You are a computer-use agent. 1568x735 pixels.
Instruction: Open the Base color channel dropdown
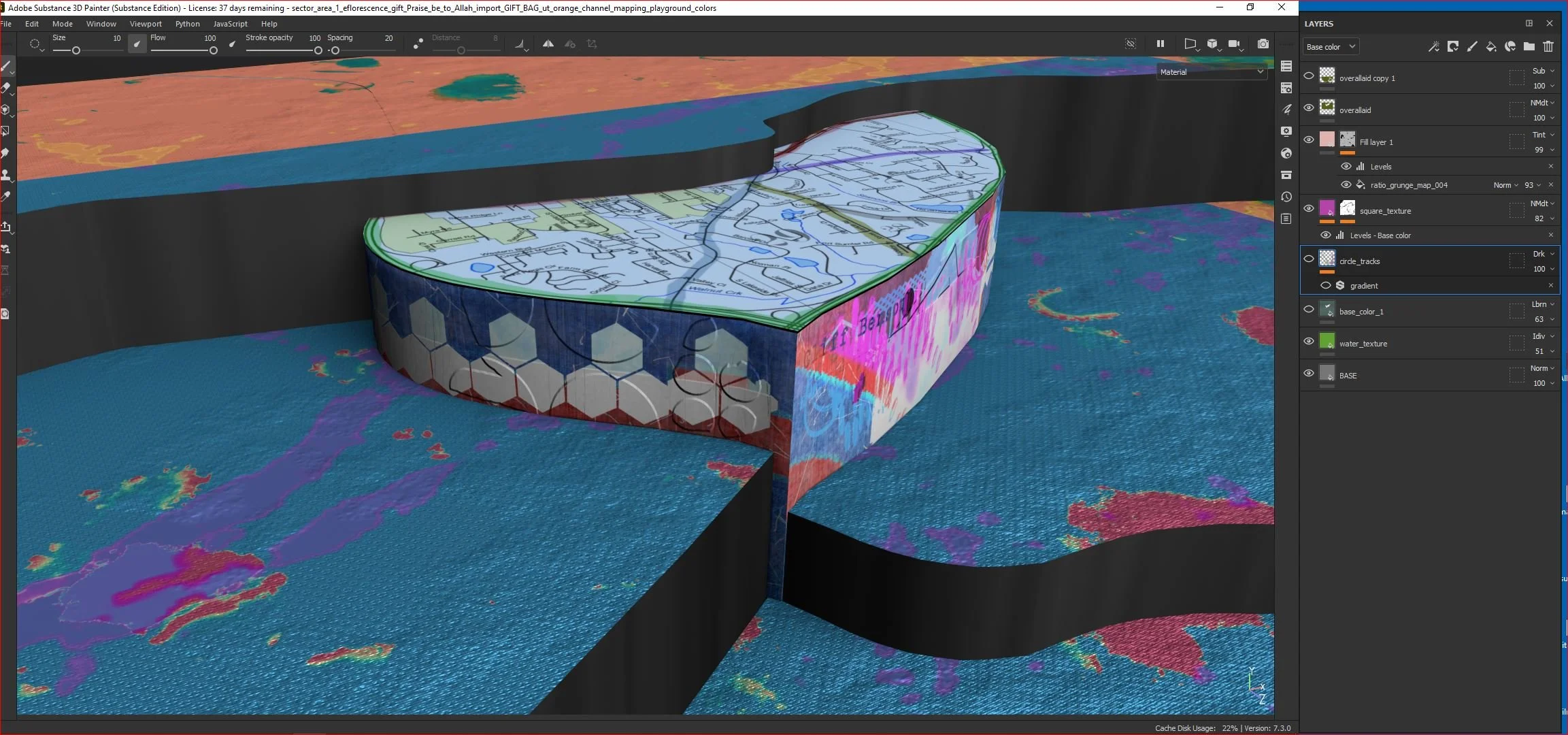pyautogui.click(x=1331, y=47)
